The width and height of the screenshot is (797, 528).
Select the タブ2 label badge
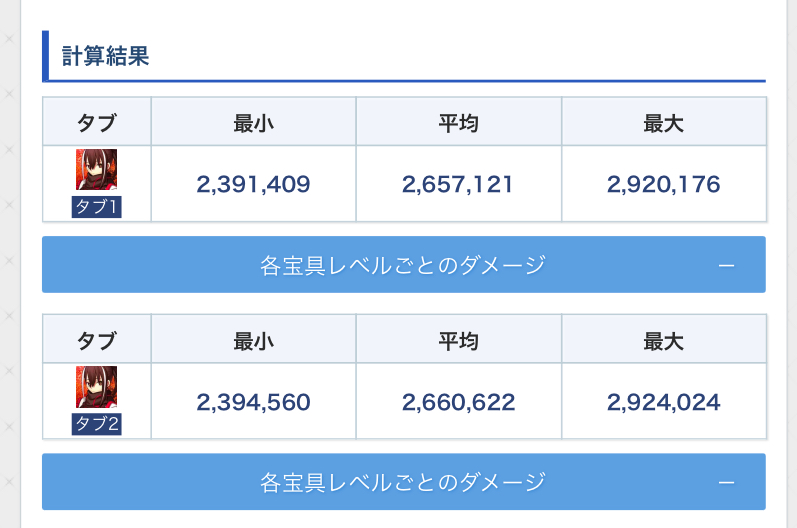coord(96,424)
